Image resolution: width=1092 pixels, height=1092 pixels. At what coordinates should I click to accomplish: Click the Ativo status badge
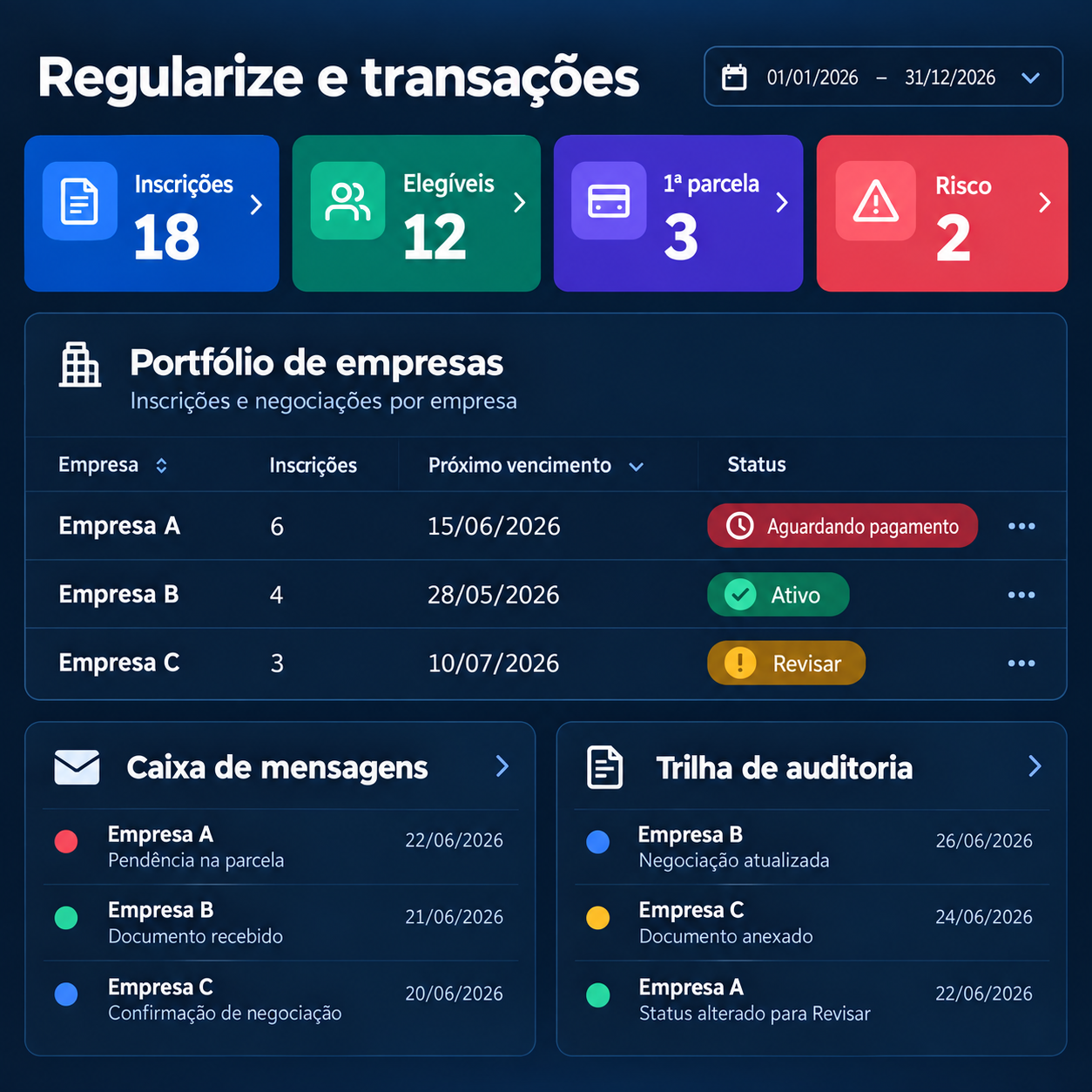pyautogui.click(x=778, y=595)
